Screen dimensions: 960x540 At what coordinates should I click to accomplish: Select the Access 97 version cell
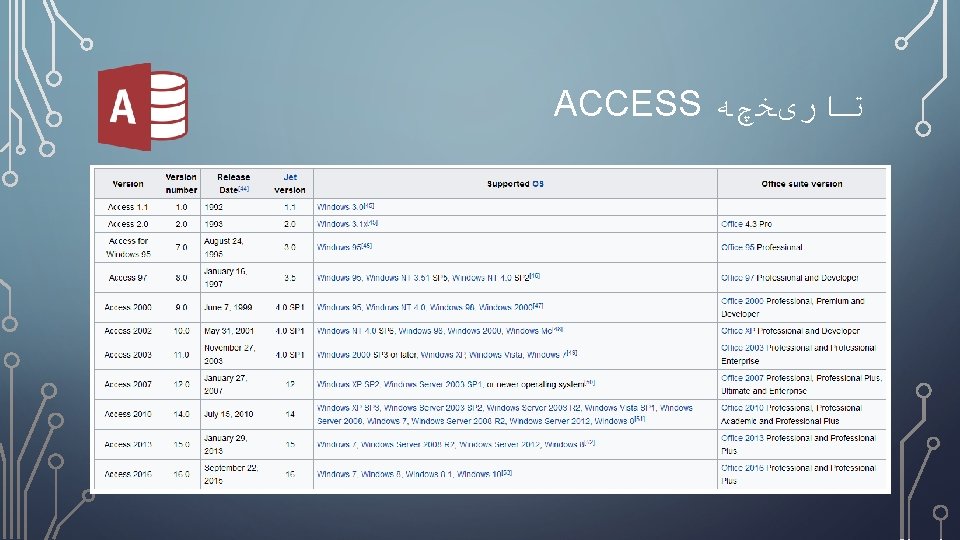tap(128, 277)
